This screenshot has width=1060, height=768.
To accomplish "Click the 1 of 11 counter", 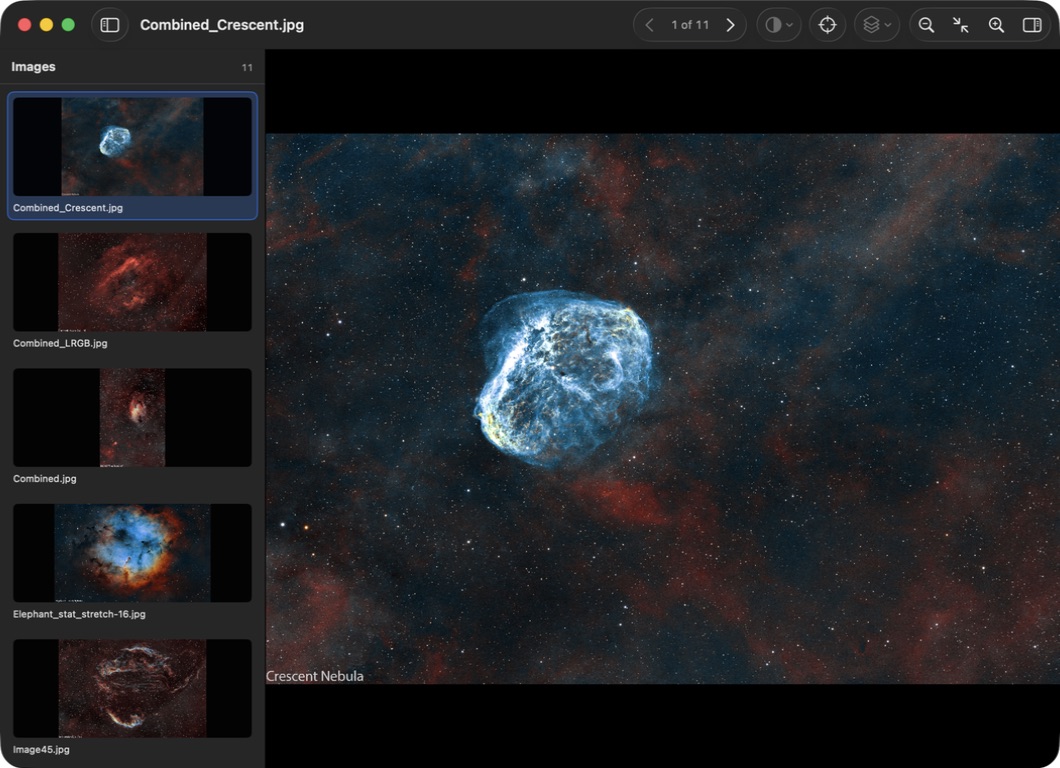I will [x=690, y=25].
